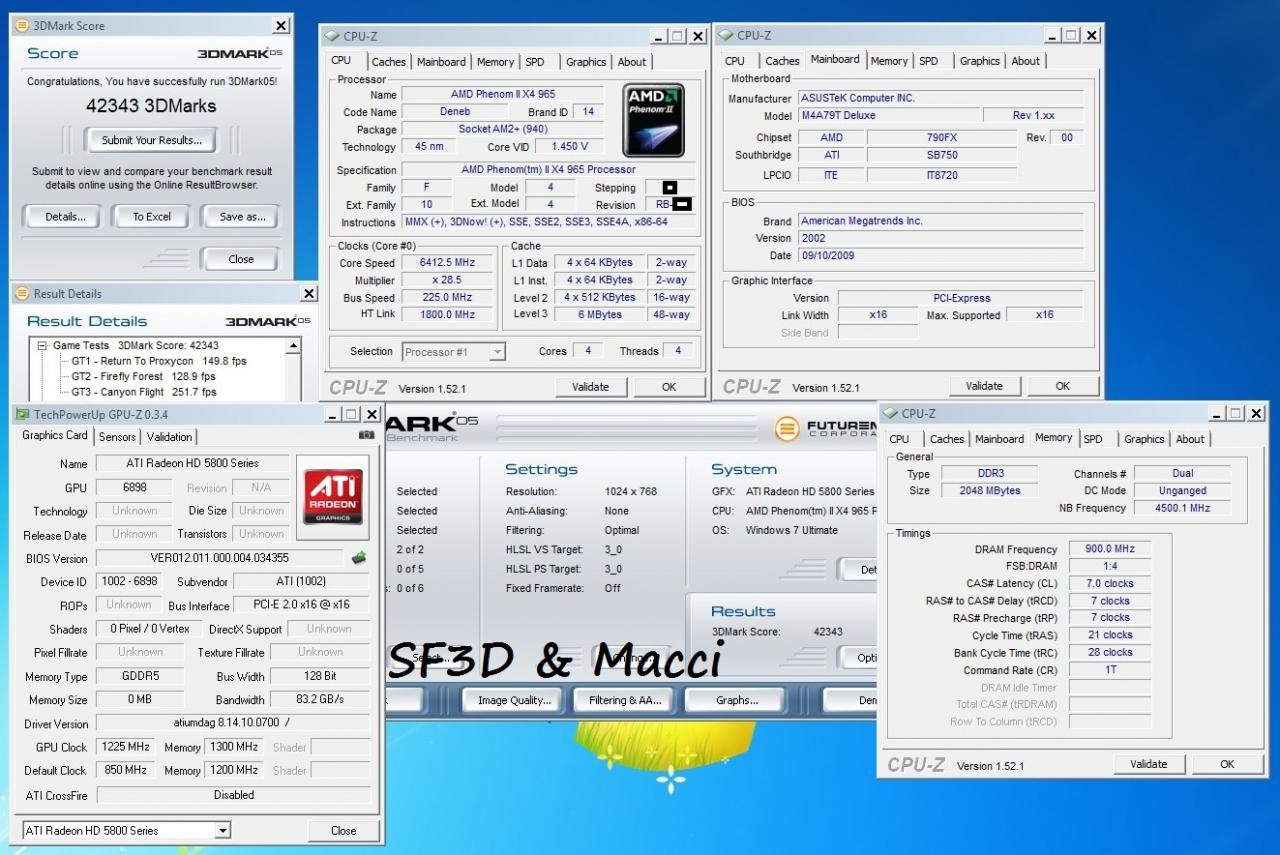Select the GT1 - Return To Proxycon result row
This screenshot has width=1280, height=855.
159,361
